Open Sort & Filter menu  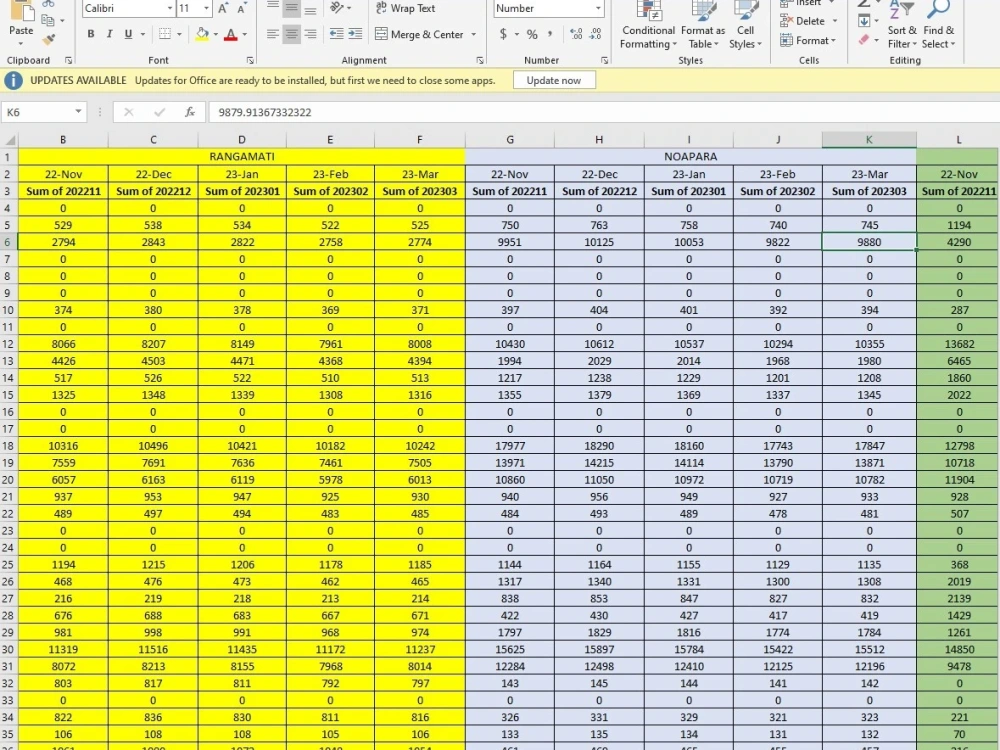(x=902, y=26)
